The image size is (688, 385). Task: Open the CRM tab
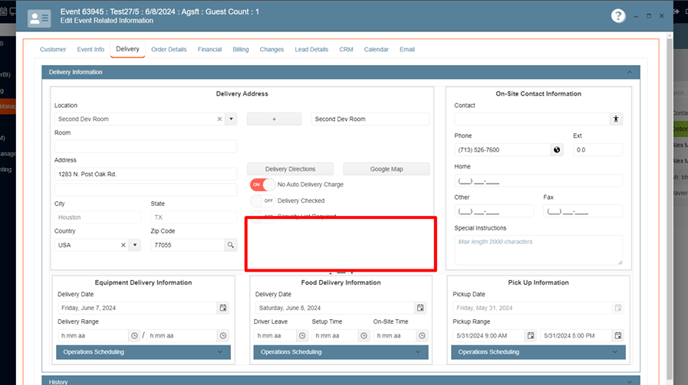346,49
